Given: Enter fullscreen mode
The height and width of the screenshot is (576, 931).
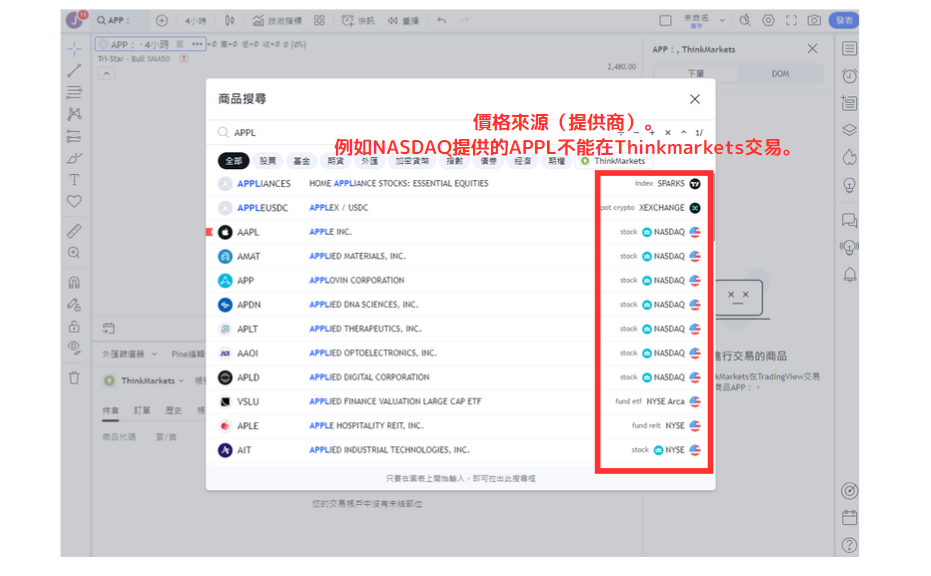Looking at the screenshot, I should (791, 20).
